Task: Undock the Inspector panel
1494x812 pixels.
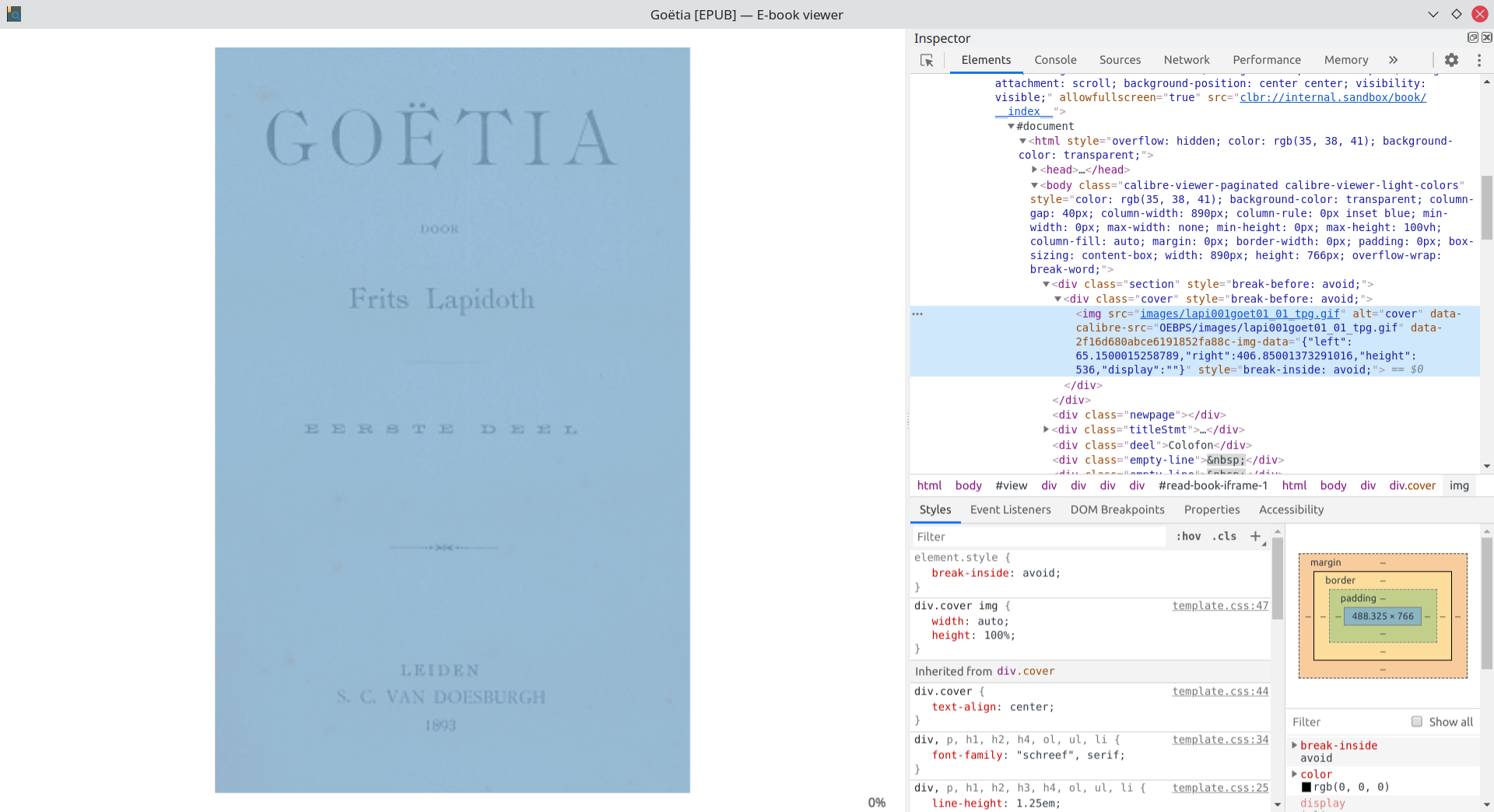Action: pyautogui.click(x=1473, y=37)
